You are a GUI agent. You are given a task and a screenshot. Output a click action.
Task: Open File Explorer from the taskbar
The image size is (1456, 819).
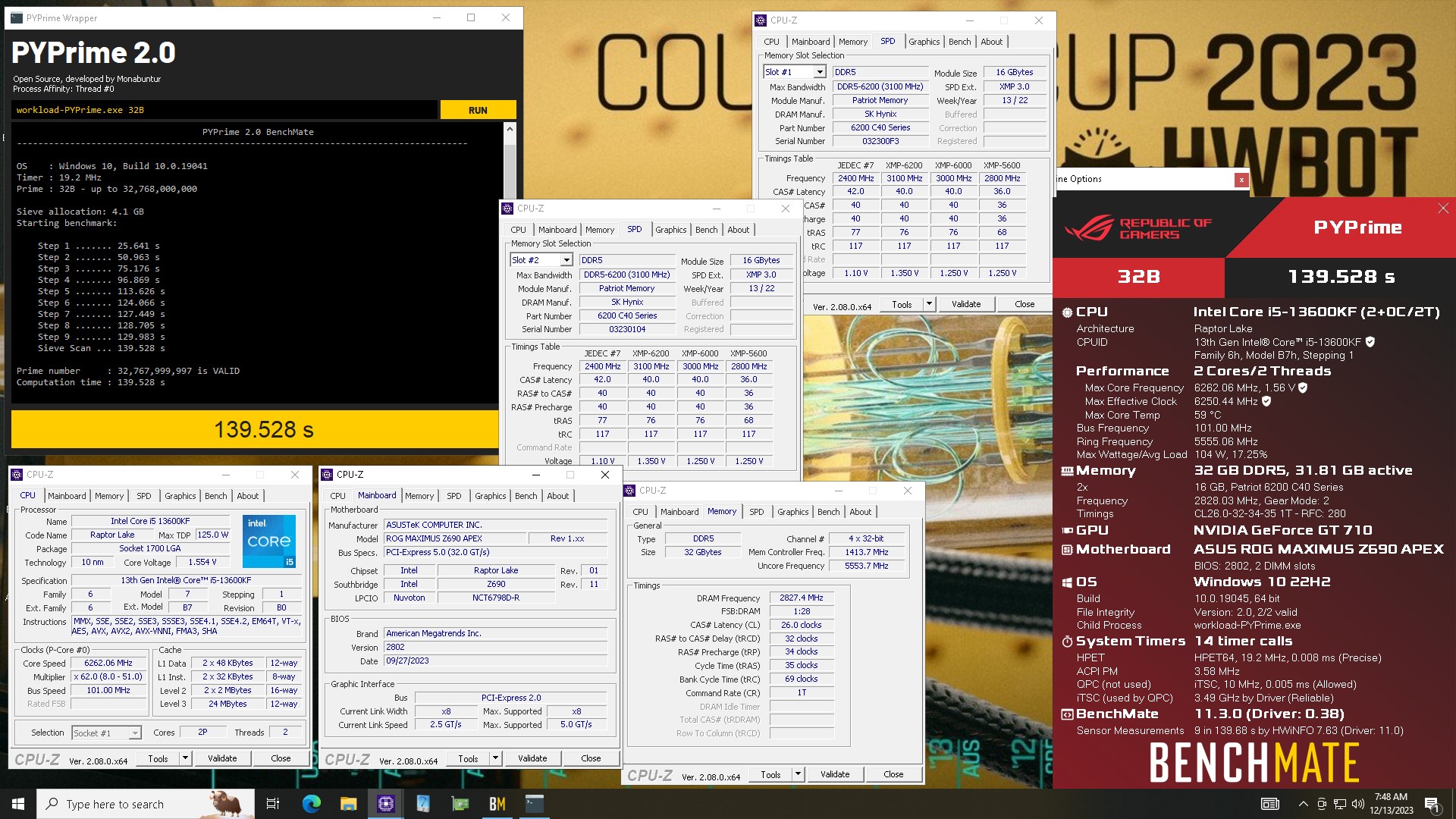(348, 804)
